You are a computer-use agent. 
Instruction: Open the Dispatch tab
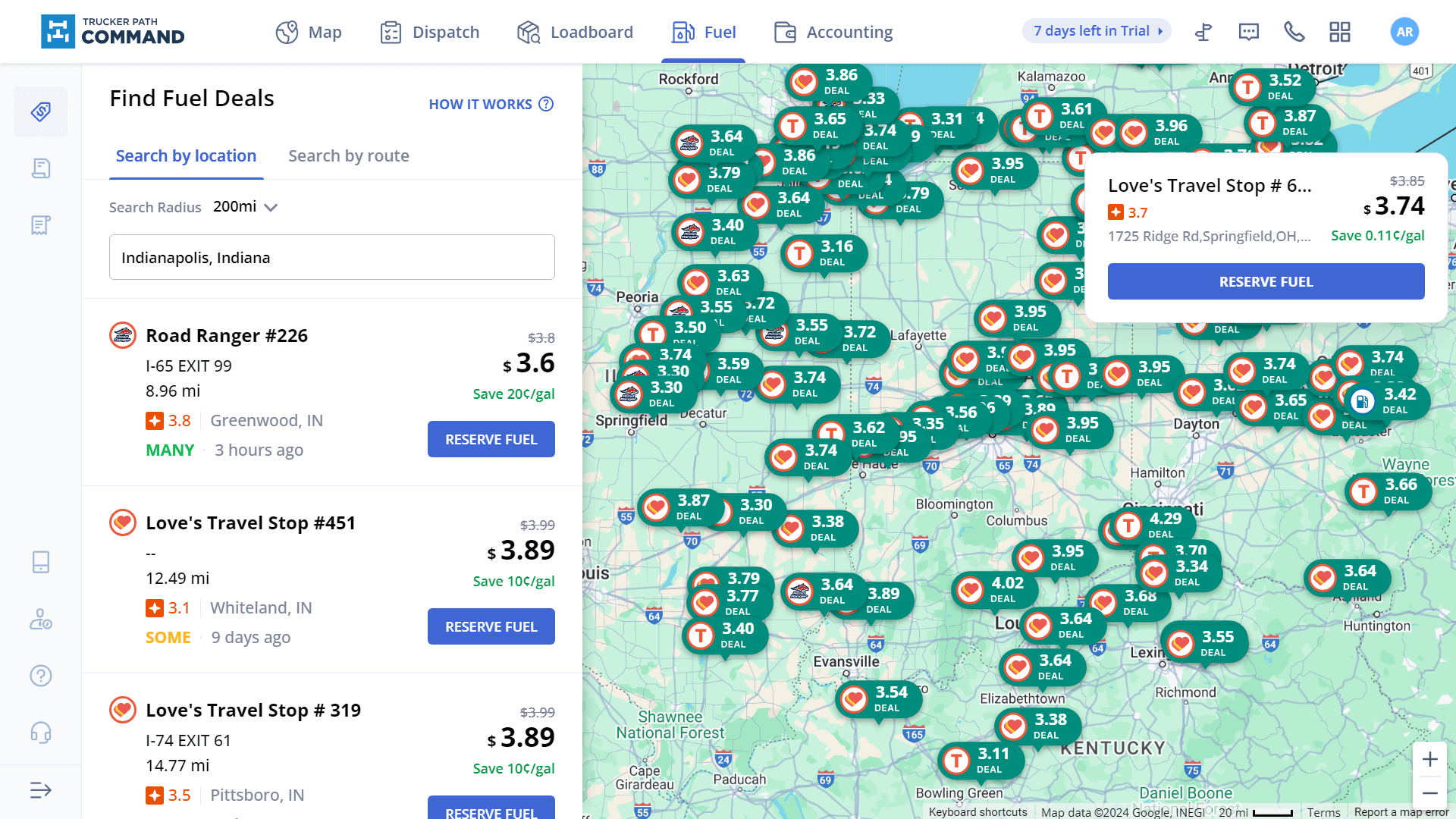(x=429, y=32)
